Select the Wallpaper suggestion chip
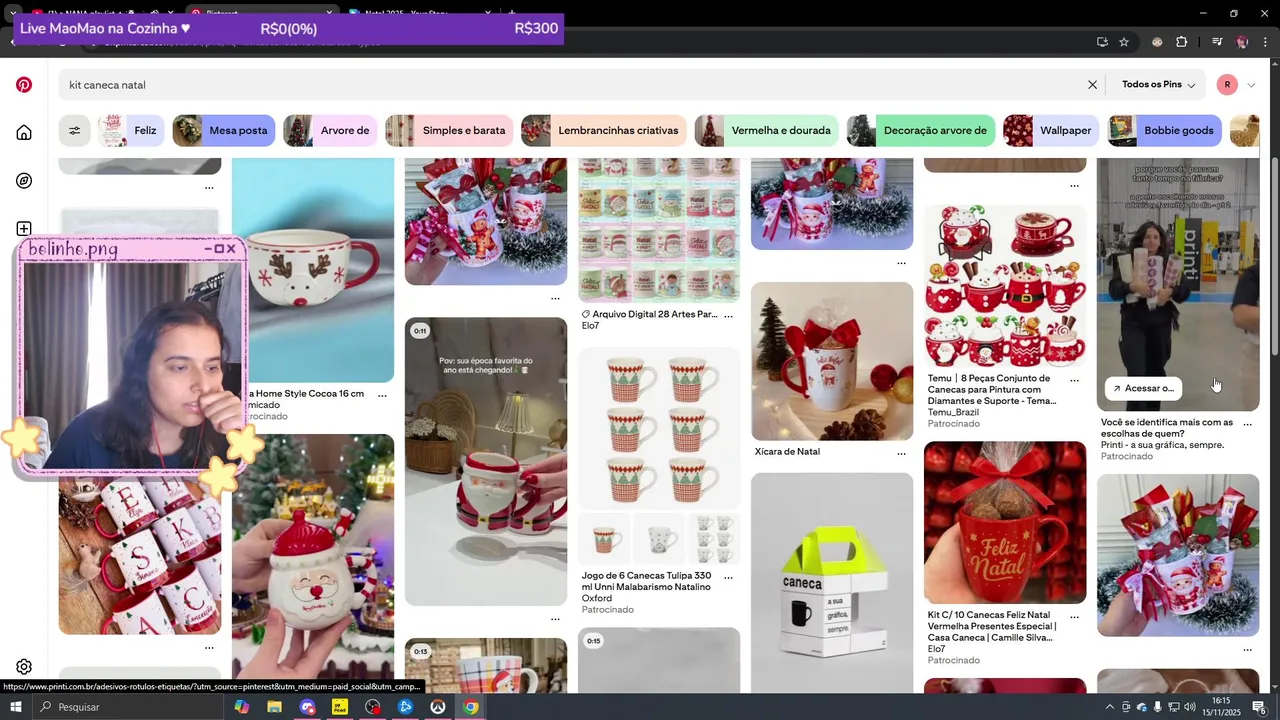 [x=1051, y=131]
